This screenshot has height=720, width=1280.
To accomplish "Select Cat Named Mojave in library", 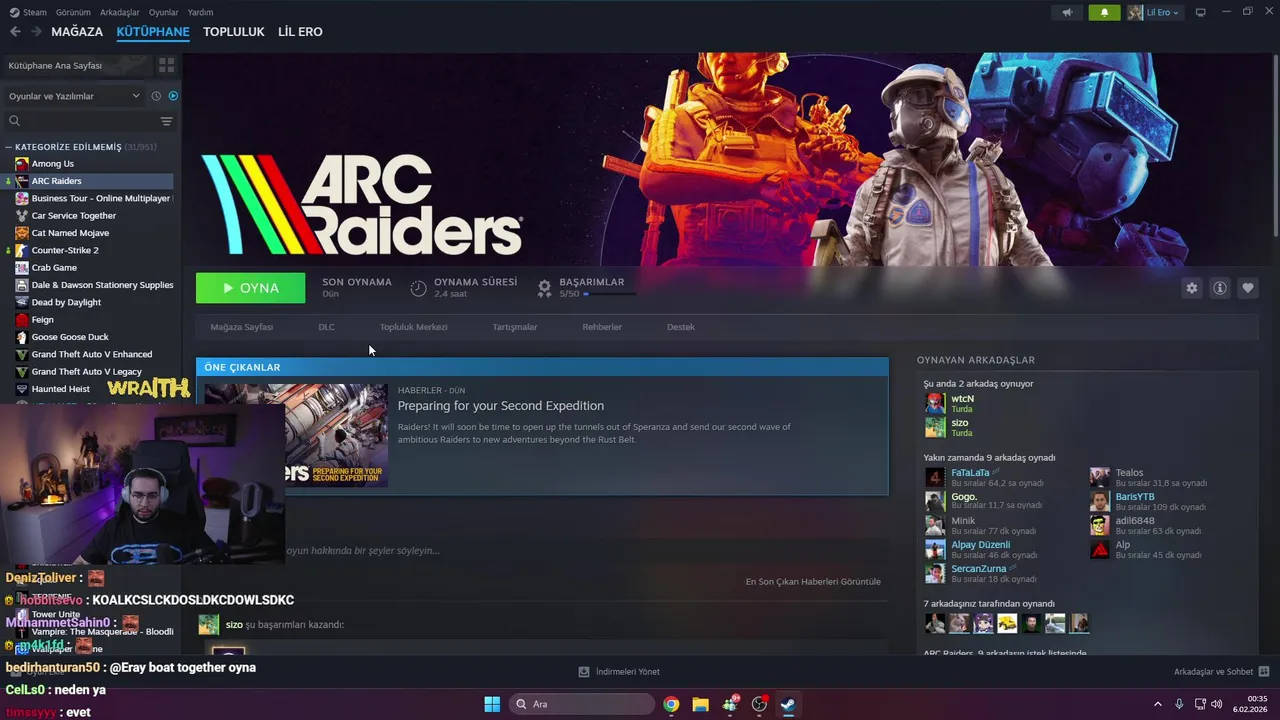I will (70, 233).
